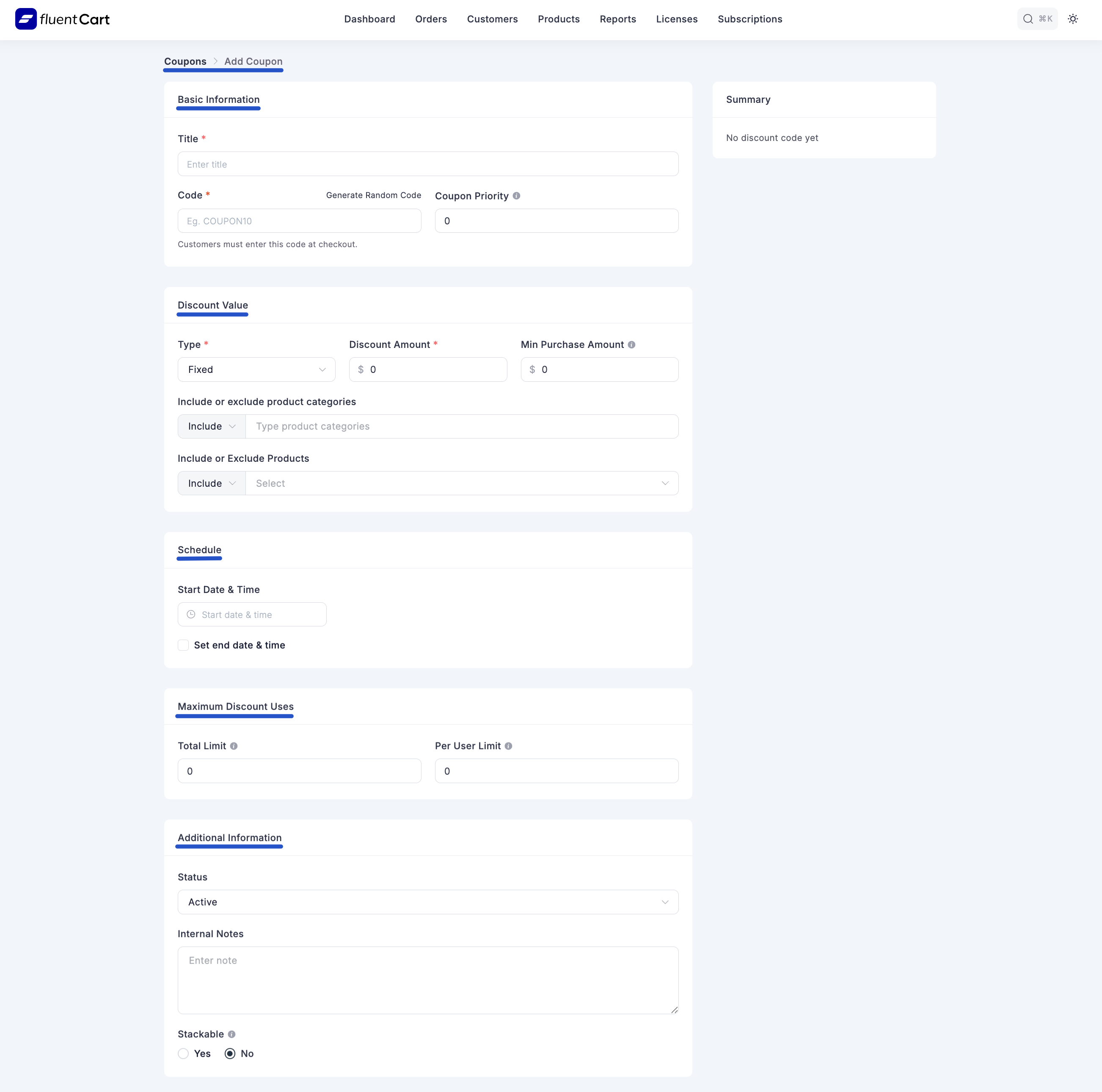The image size is (1102, 1092).
Task: Open the search with the magnifier icon
Action: [x=1028, y=19]
